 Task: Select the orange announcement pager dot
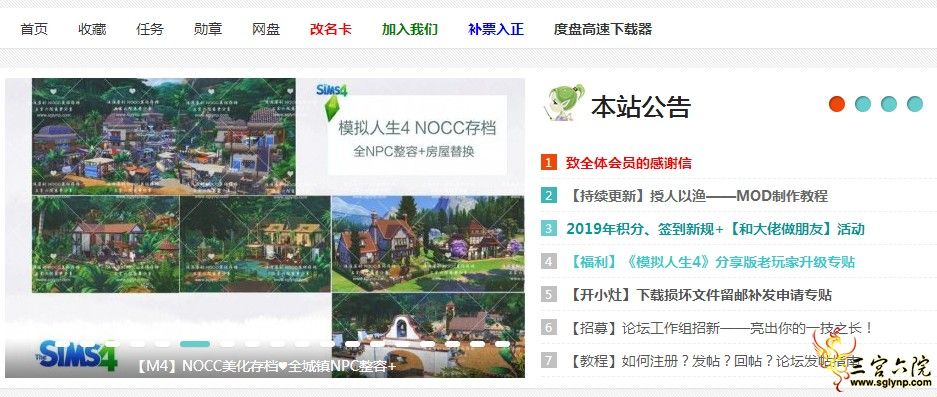pyautogui.click(x=837, y=104)
